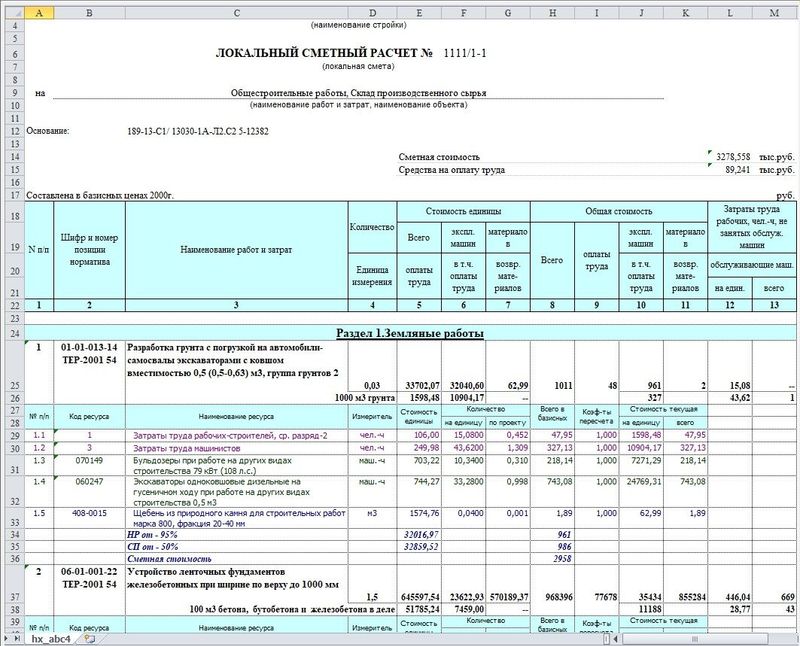Select row 36 by its row header
Viewport: 800px width, 646px height.
coord(14,559)
